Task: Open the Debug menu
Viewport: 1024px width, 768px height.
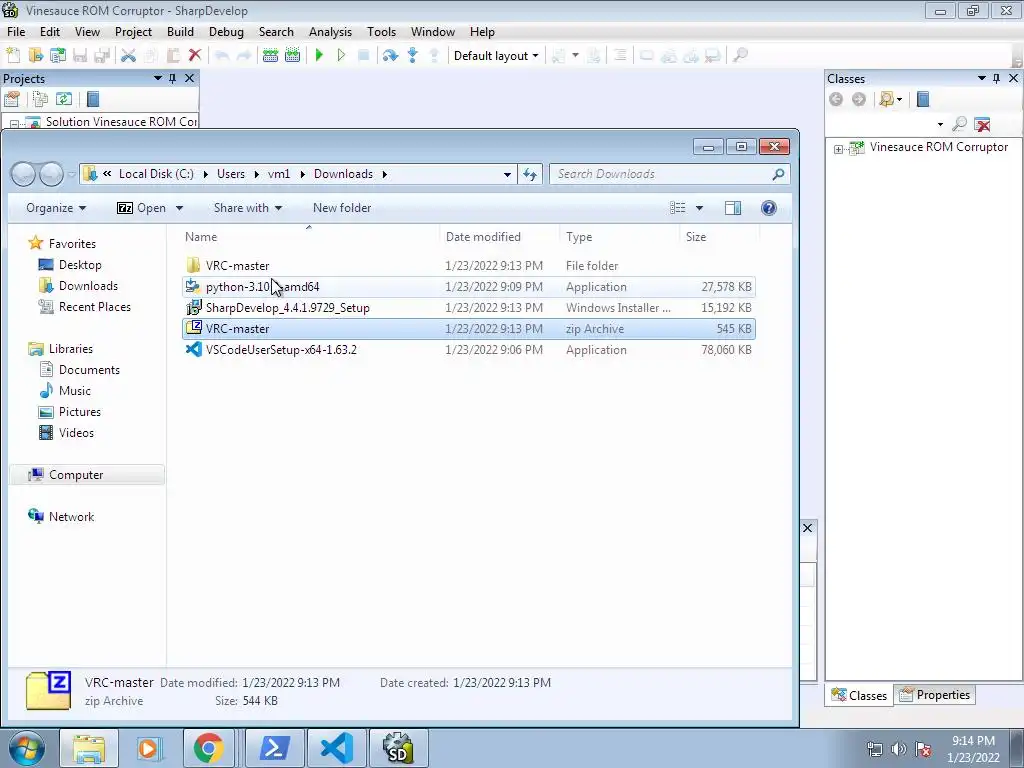Action: tap(226, 32)
